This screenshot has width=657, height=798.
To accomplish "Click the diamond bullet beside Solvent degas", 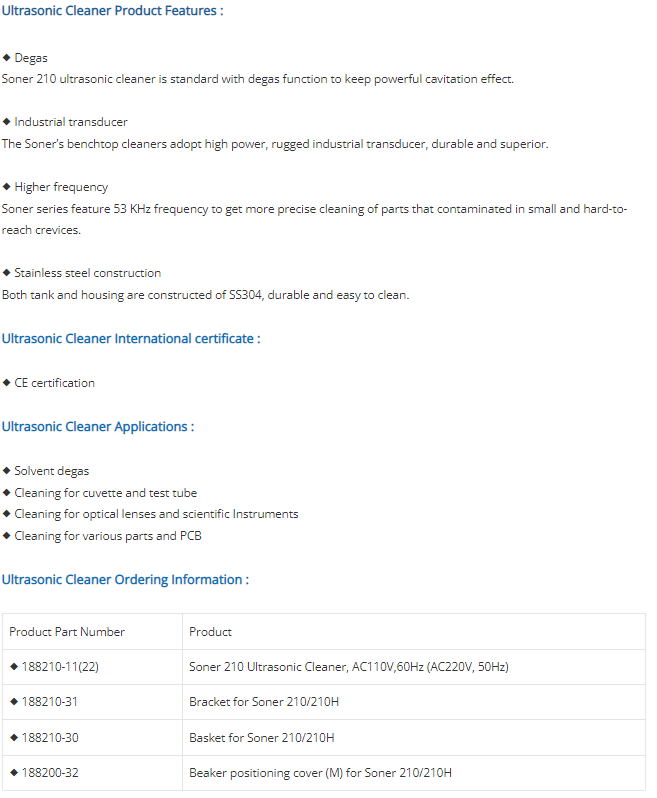I will click(6, 471).
